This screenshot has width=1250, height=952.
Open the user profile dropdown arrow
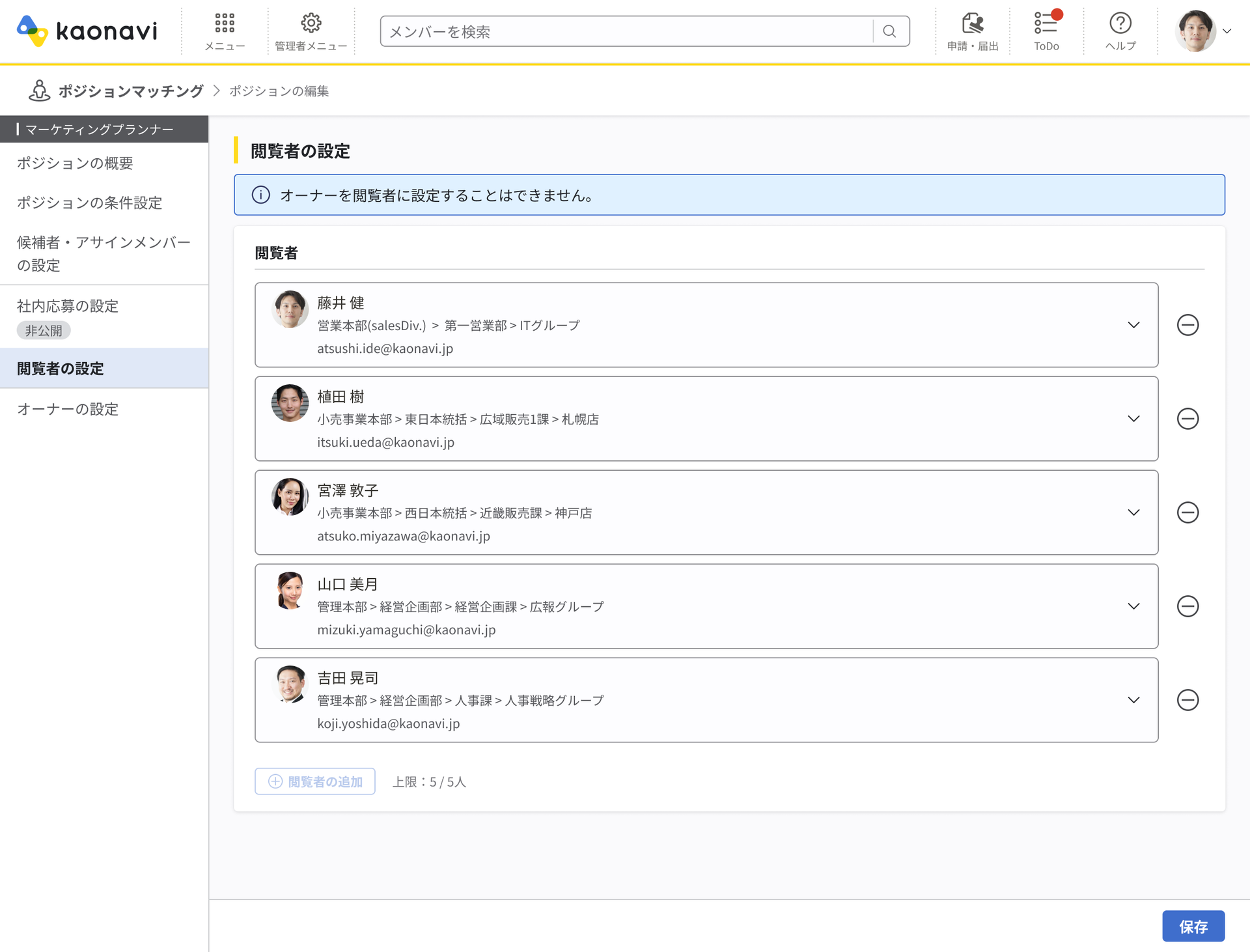(1227, 31)
